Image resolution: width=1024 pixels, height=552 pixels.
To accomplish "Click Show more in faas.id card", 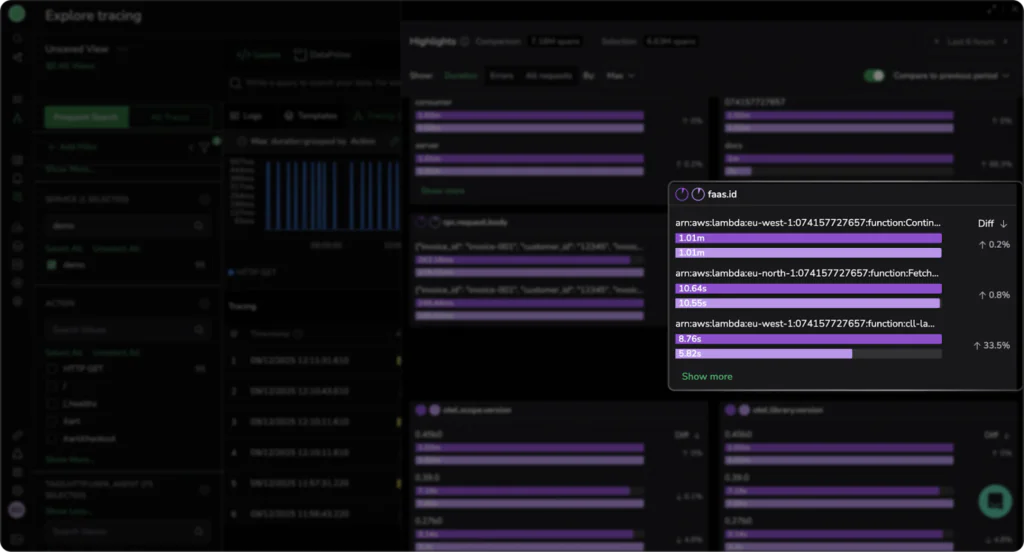I will 707,377.
